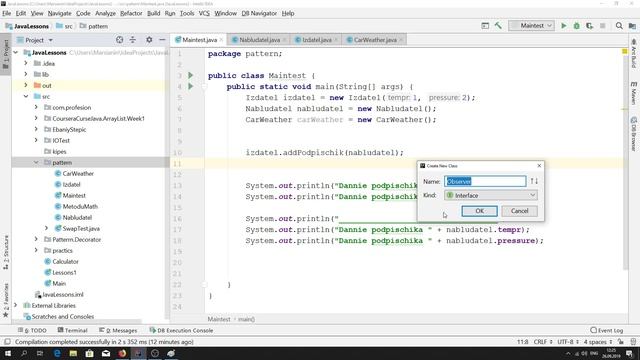Viewport: 640px width, 360px height.
Task: Open Maven side panel
Action: tap(633, 93)
